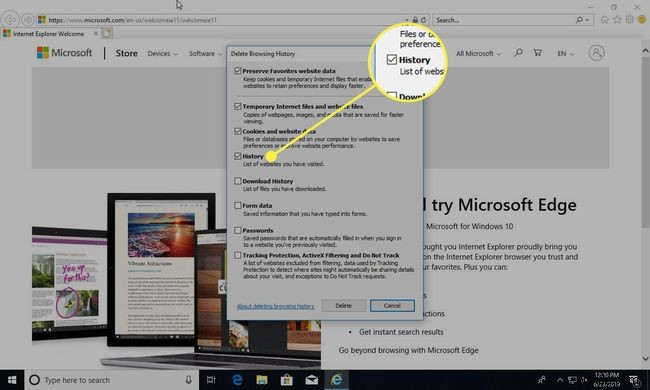650x390 pixels.
Task: Toggle the History checkbox
Action: tap(238, 156)
